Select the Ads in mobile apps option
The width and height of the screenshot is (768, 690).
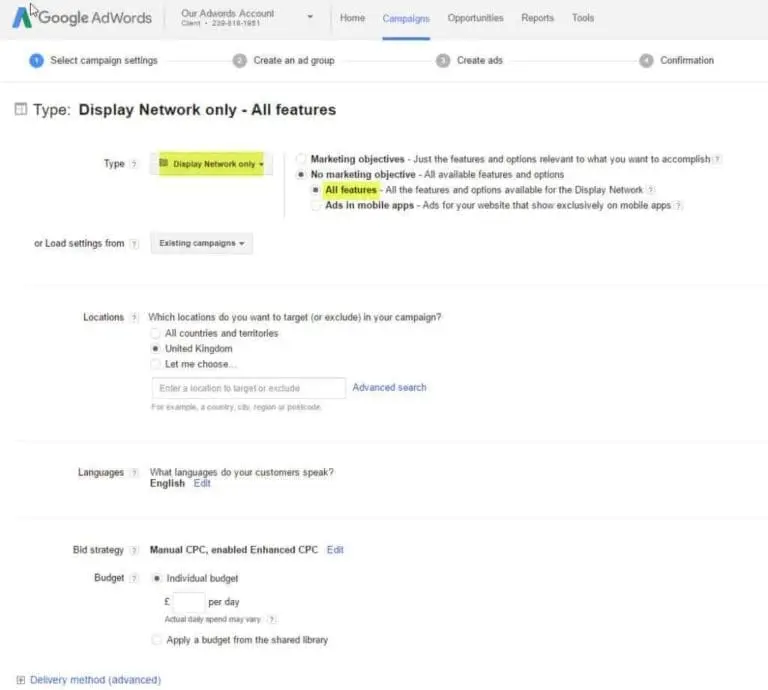pos(316,205)
